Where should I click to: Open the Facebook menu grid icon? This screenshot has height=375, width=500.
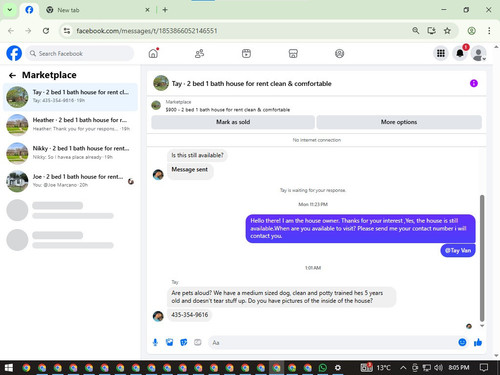coord(441,53)
